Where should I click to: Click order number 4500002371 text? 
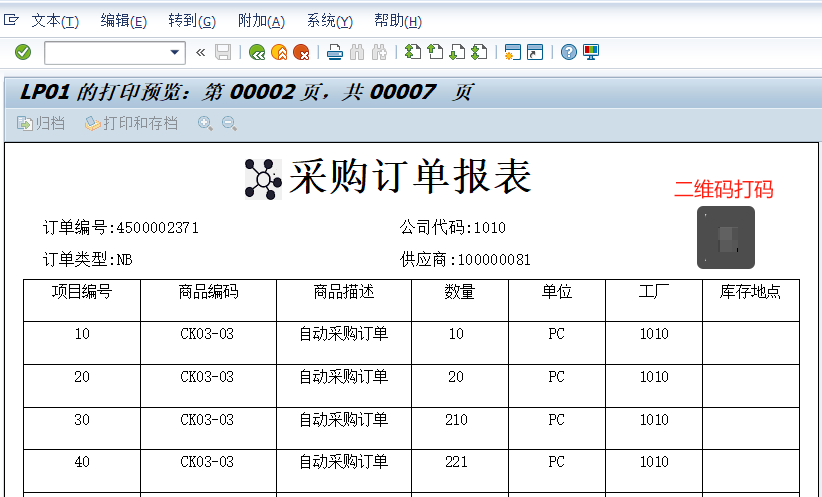(x=157, y=228)
